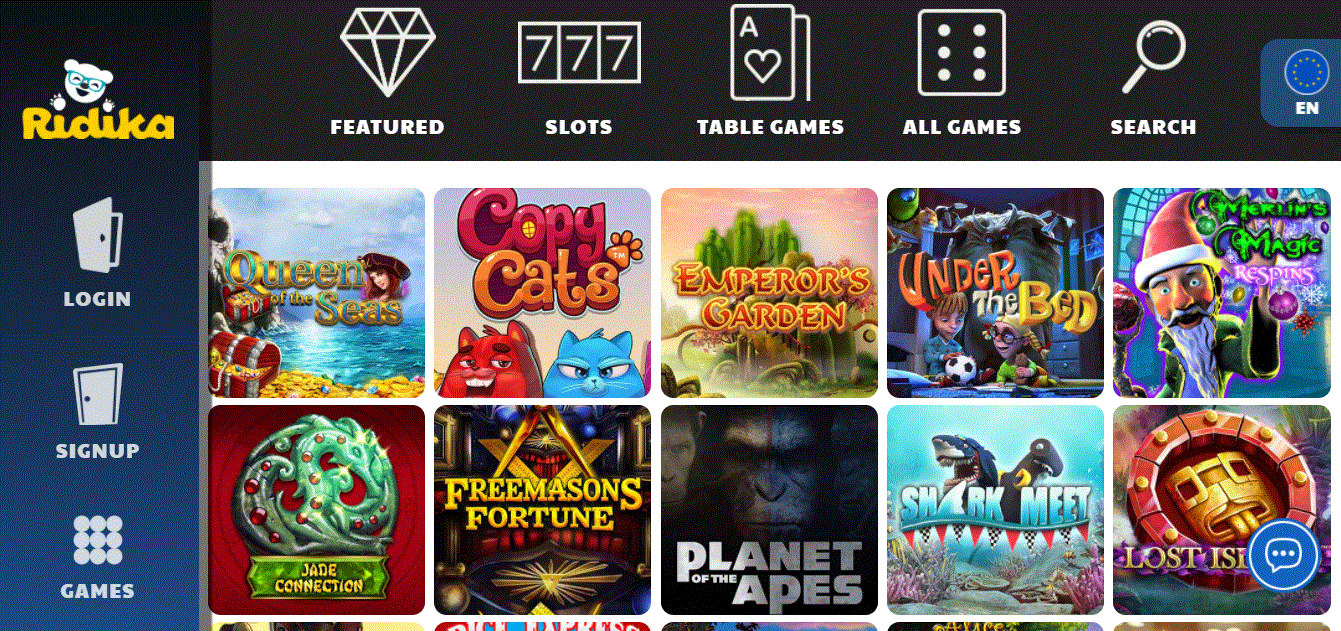This screenshot has width=1341, height=631.
Task: Click the Login door icon
Action: (97, 236)
